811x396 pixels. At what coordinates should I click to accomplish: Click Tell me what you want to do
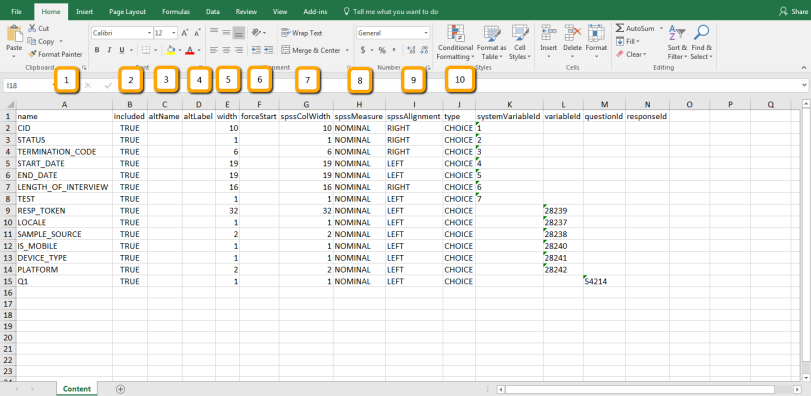click(391, 11)
